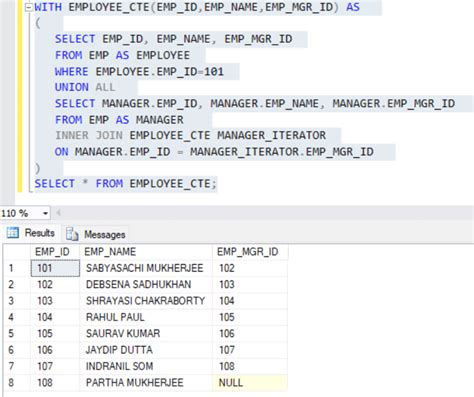Select row header number 6
The width and height of the screenshot is (474, 397).
coord(17,350)
